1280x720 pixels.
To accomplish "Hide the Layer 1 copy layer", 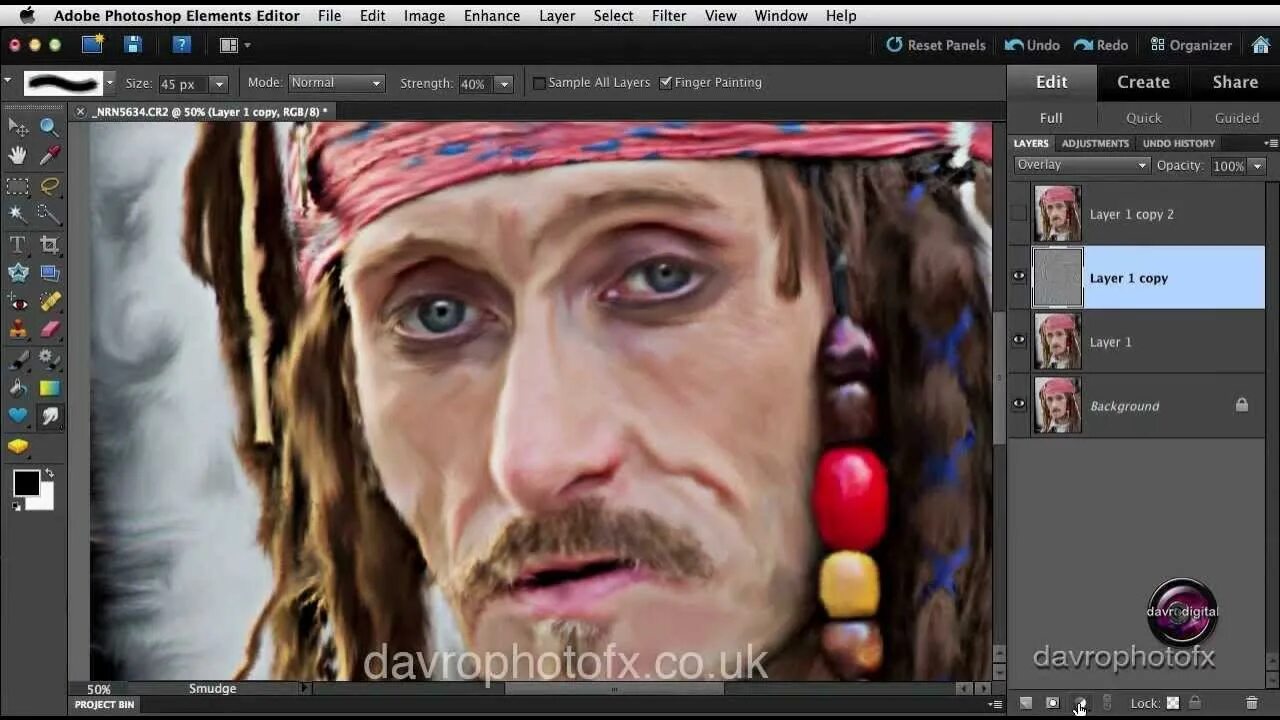I will [x=1018, y=276].
